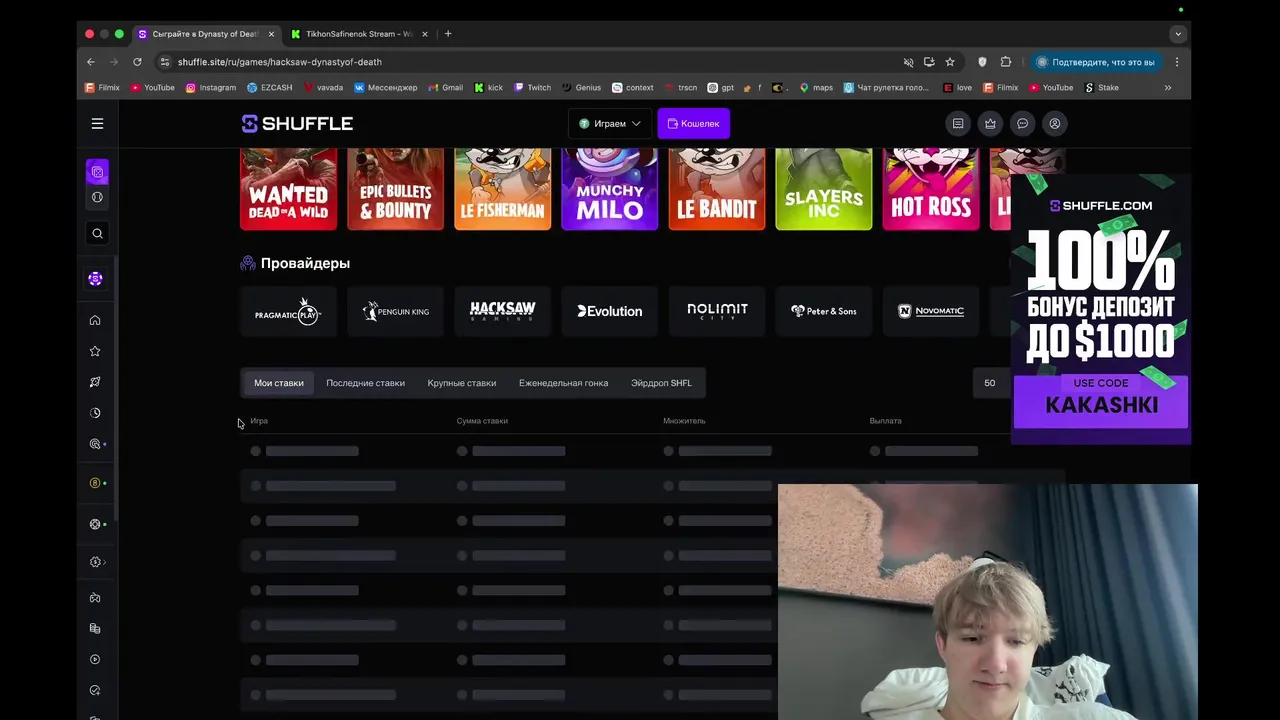
Task: Click the Сумма ставки column header
Action: 482,421
